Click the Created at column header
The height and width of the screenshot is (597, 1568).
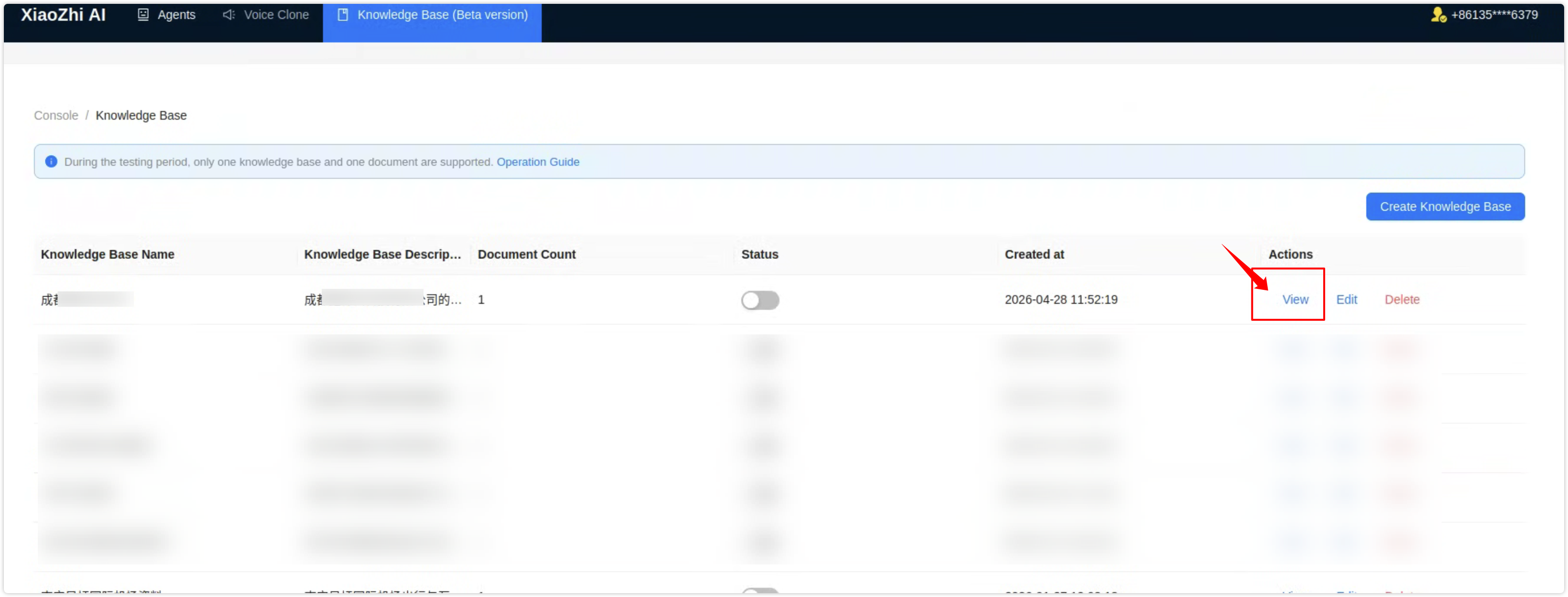1034,254
